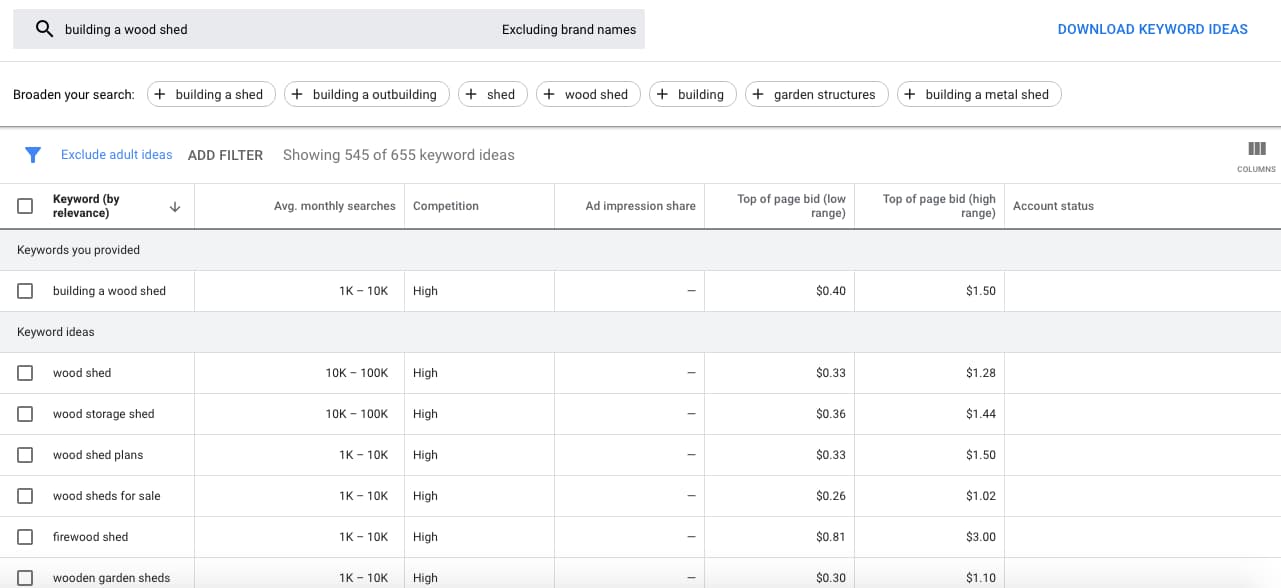
Task: Click keyword text 'wood shed plans'
Action: (98, 455)
